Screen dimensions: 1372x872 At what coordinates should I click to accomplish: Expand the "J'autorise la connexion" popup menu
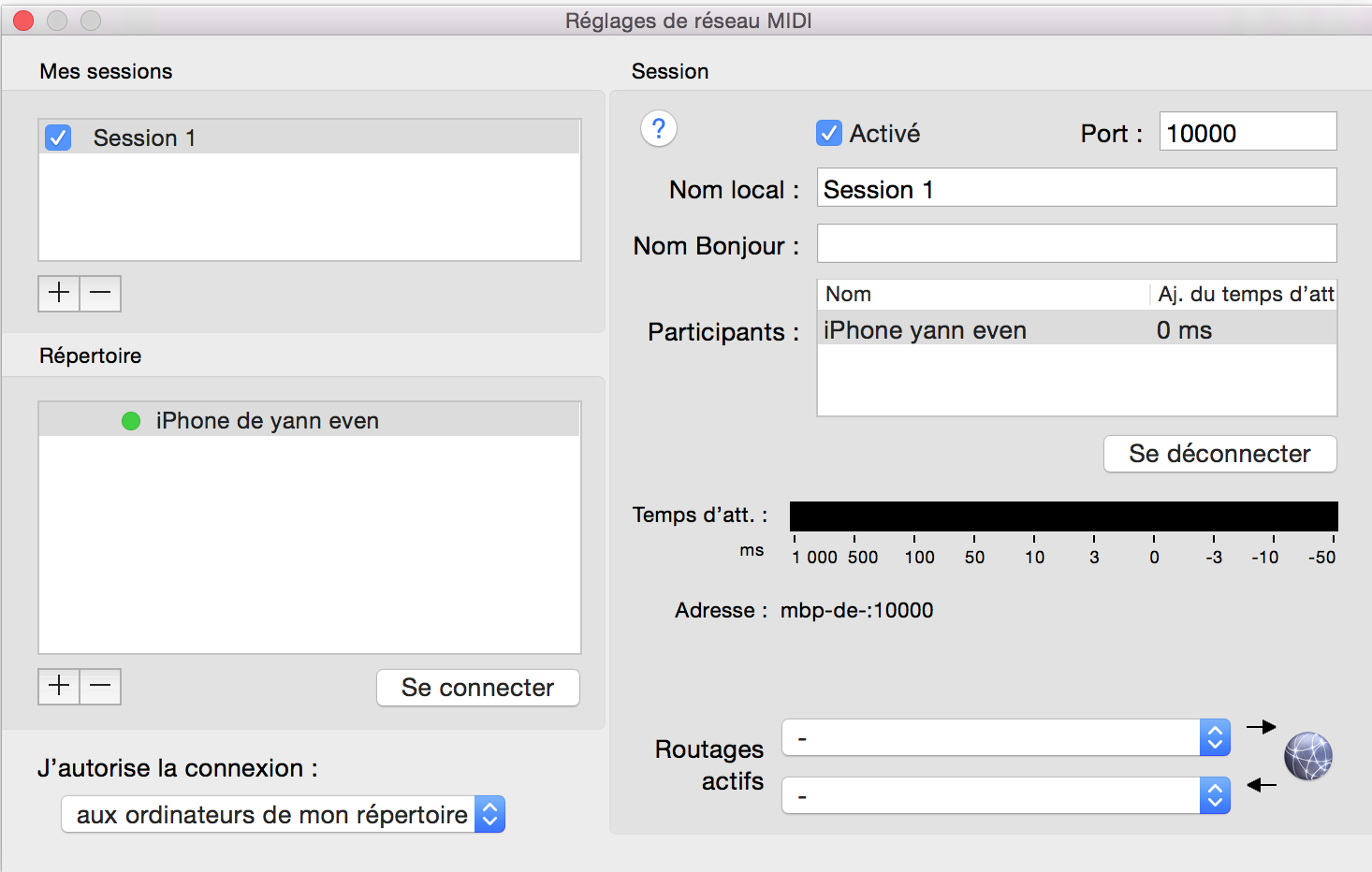[283, 814]
